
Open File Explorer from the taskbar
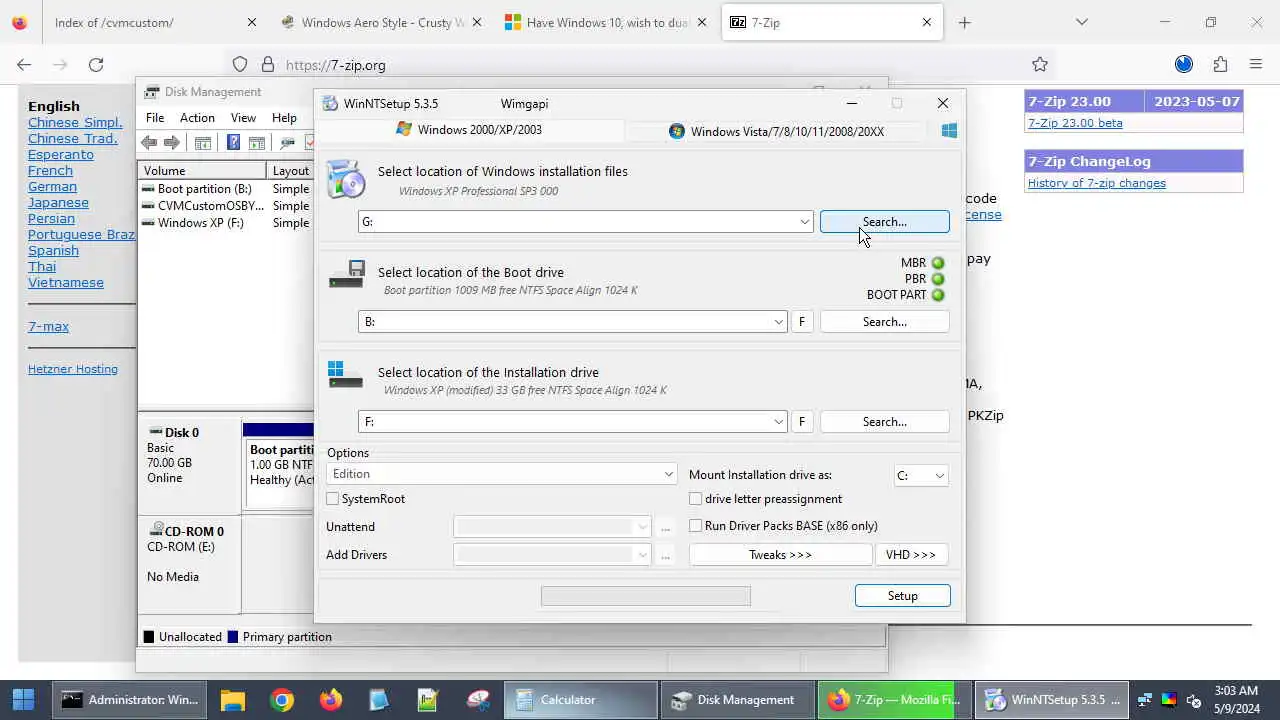click(233, 700)
